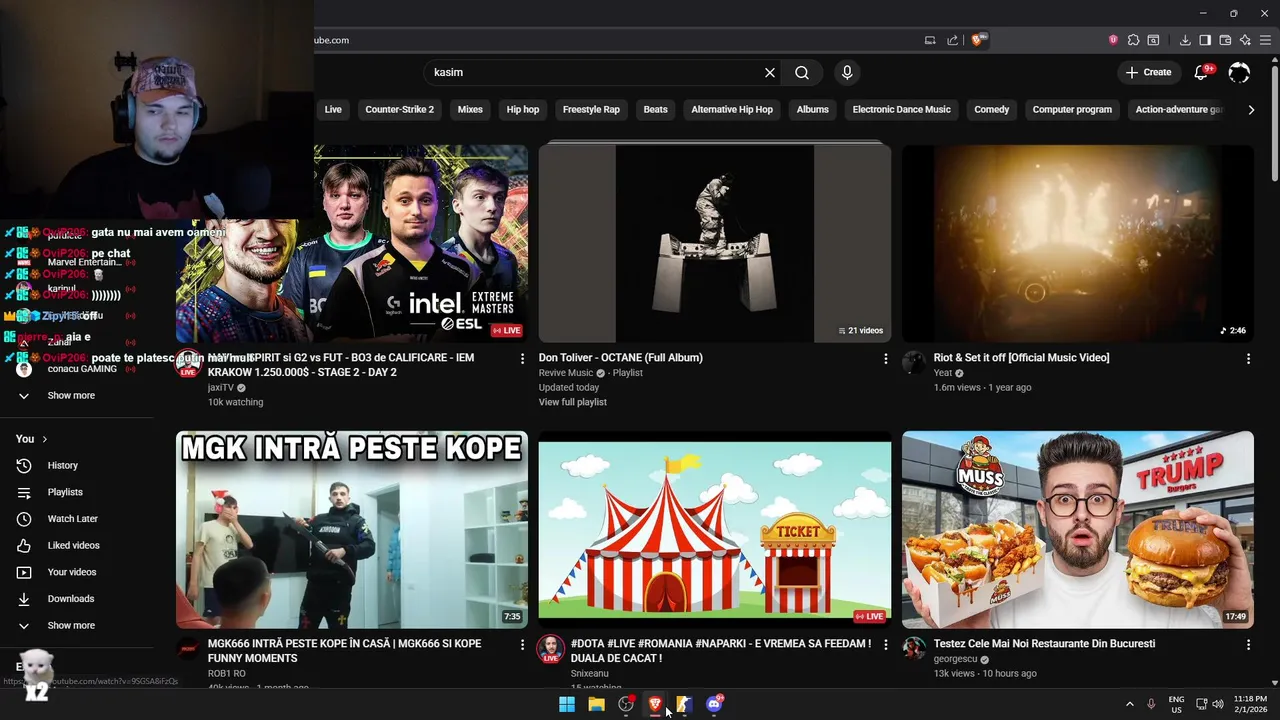Viewport: 1280px width, 720px height.
Task: Expand subscriptions with Show more
Action: click(71, 396)
